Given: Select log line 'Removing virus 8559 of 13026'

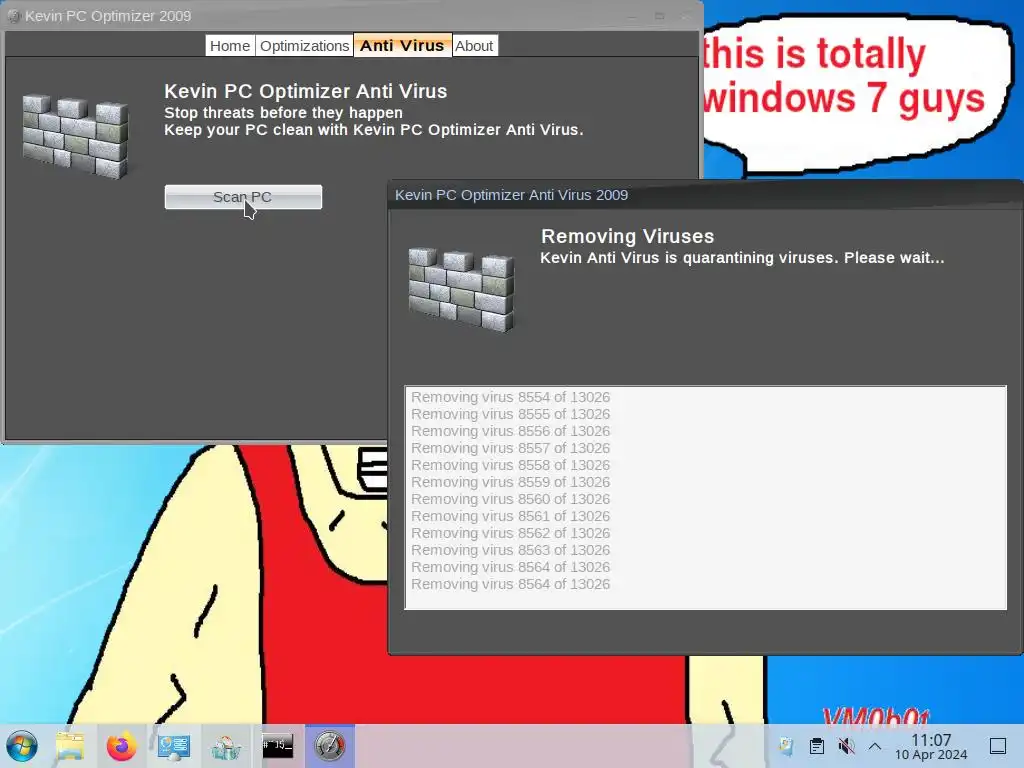Looking at the screenshot, I should click(510, 482).
